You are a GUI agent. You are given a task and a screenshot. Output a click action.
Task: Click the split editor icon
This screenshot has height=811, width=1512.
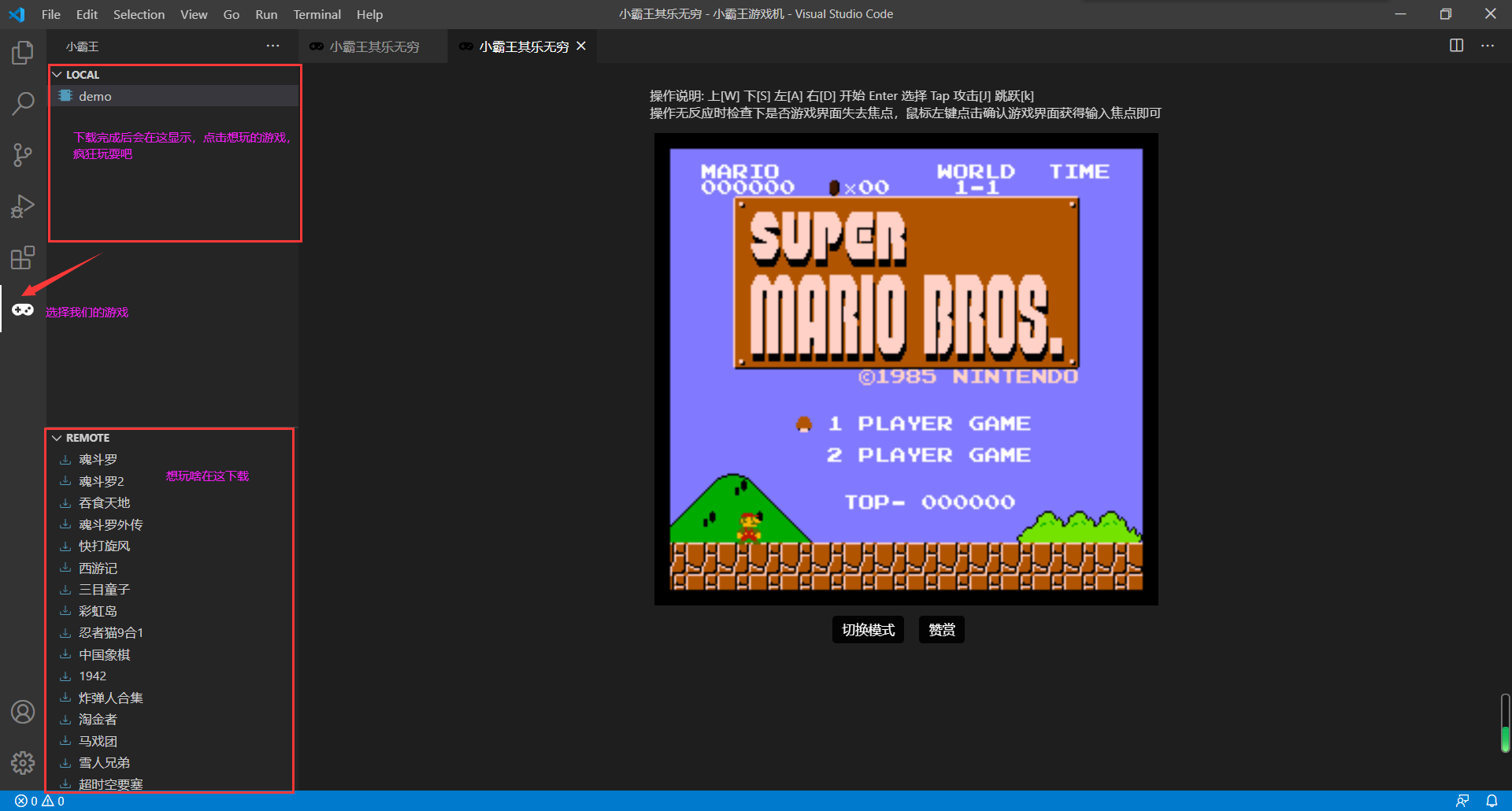point(1457,46)
